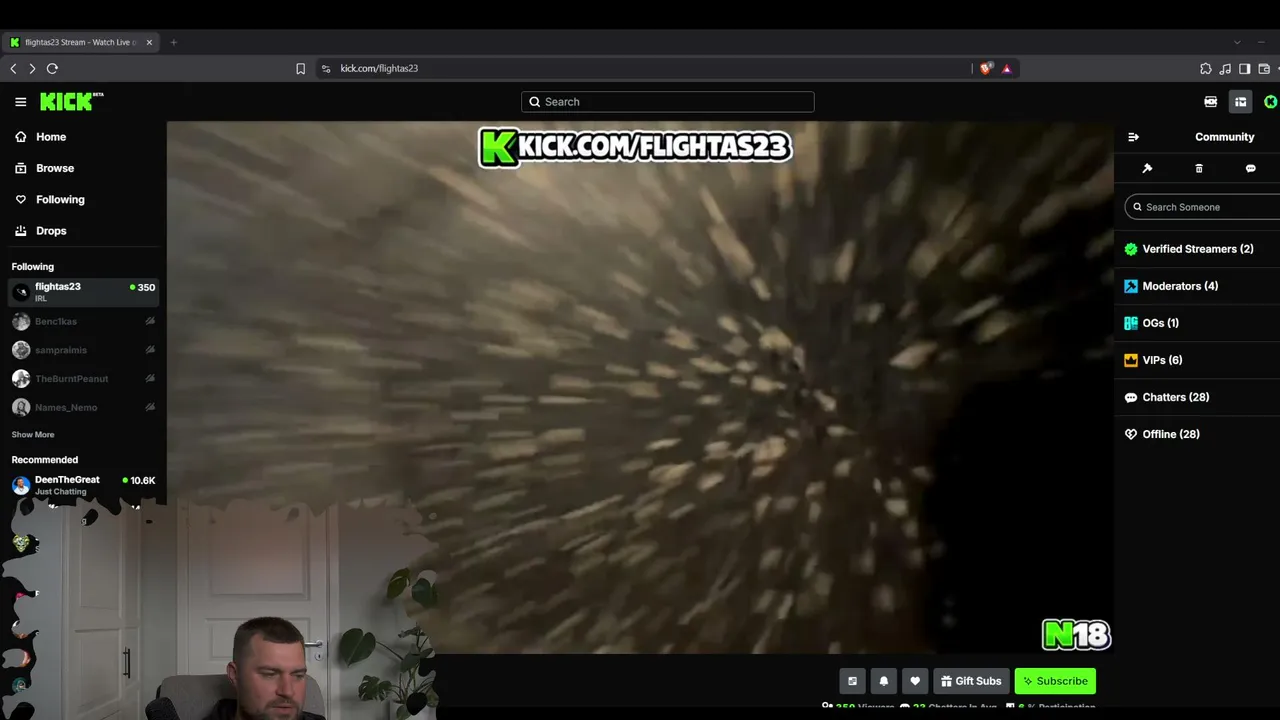Click the bell notification button below video
The width and height of the screenshot is (1280, 720).
[x=884, y=681]
